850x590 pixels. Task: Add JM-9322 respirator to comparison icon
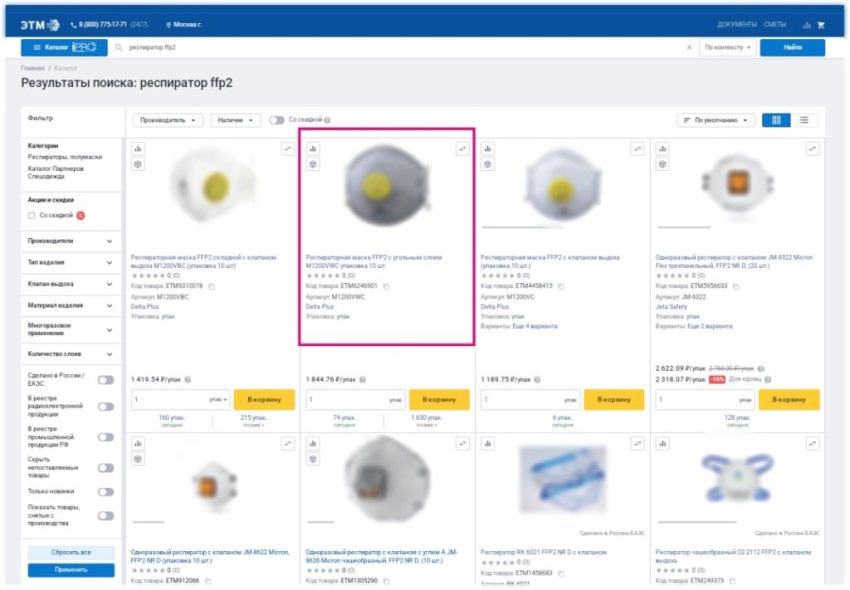662,149
